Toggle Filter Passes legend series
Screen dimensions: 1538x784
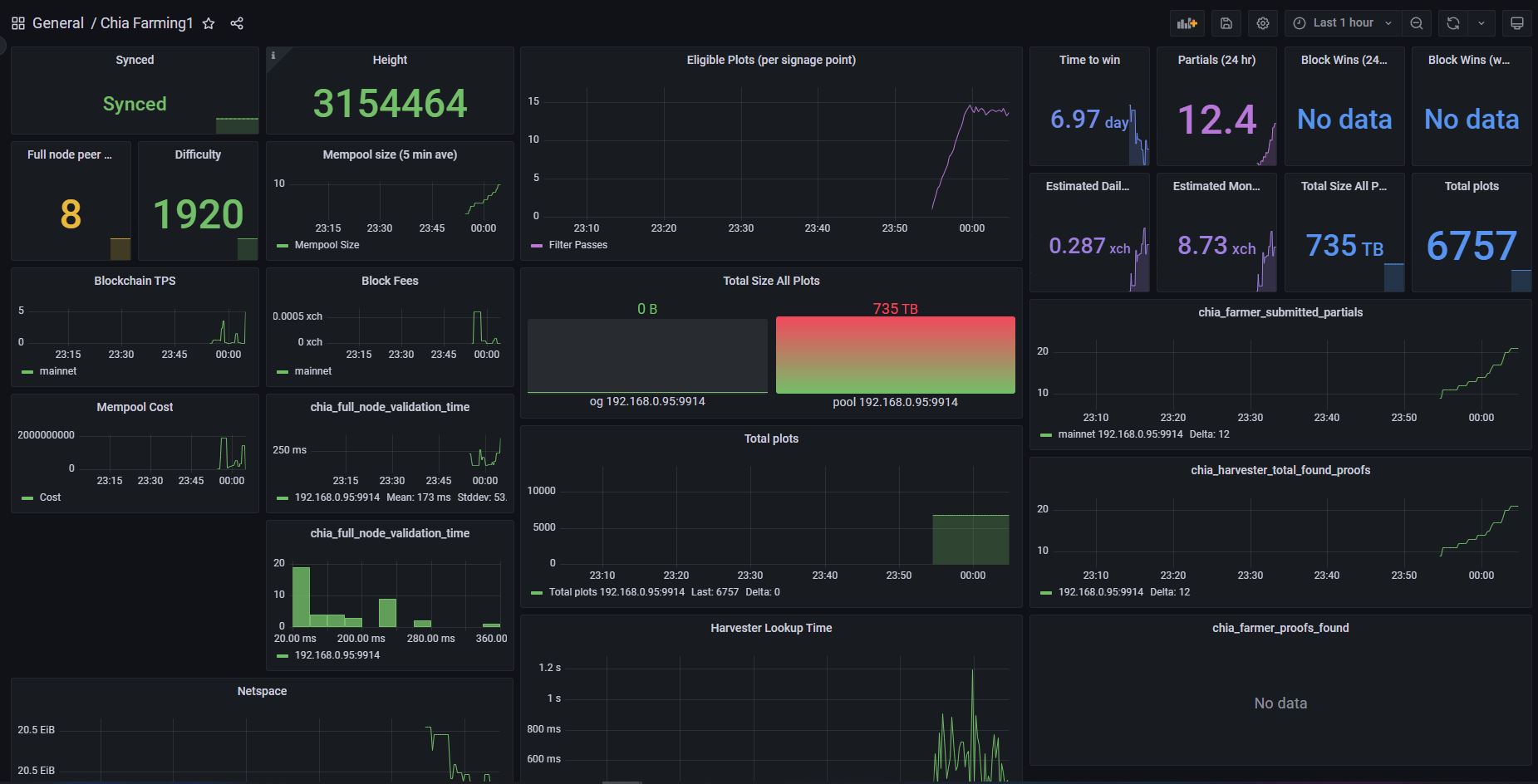(578, 245)
